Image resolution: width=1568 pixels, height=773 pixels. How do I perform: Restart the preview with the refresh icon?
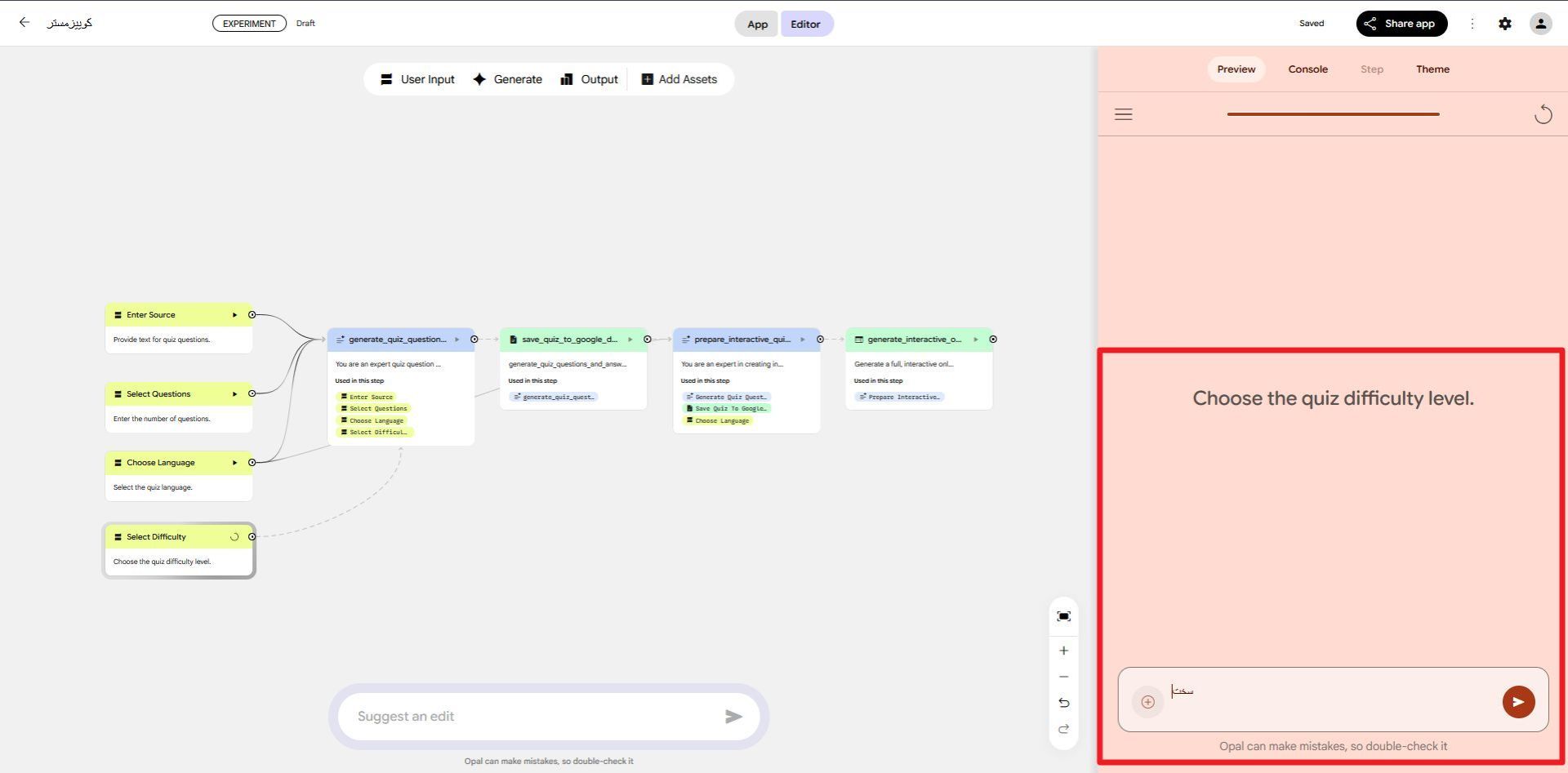tap(1542, 114)
